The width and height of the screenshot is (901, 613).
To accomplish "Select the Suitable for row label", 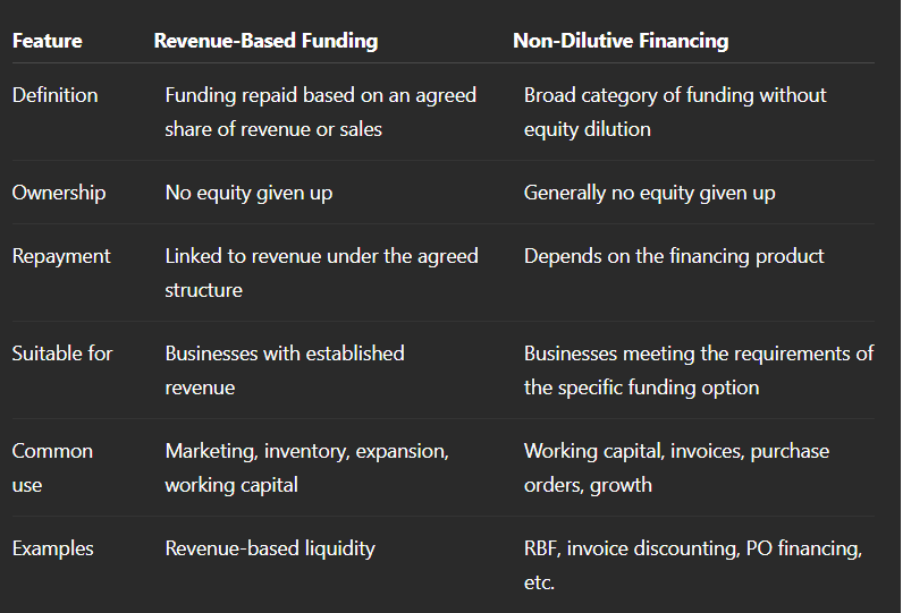I will (62, 353).
